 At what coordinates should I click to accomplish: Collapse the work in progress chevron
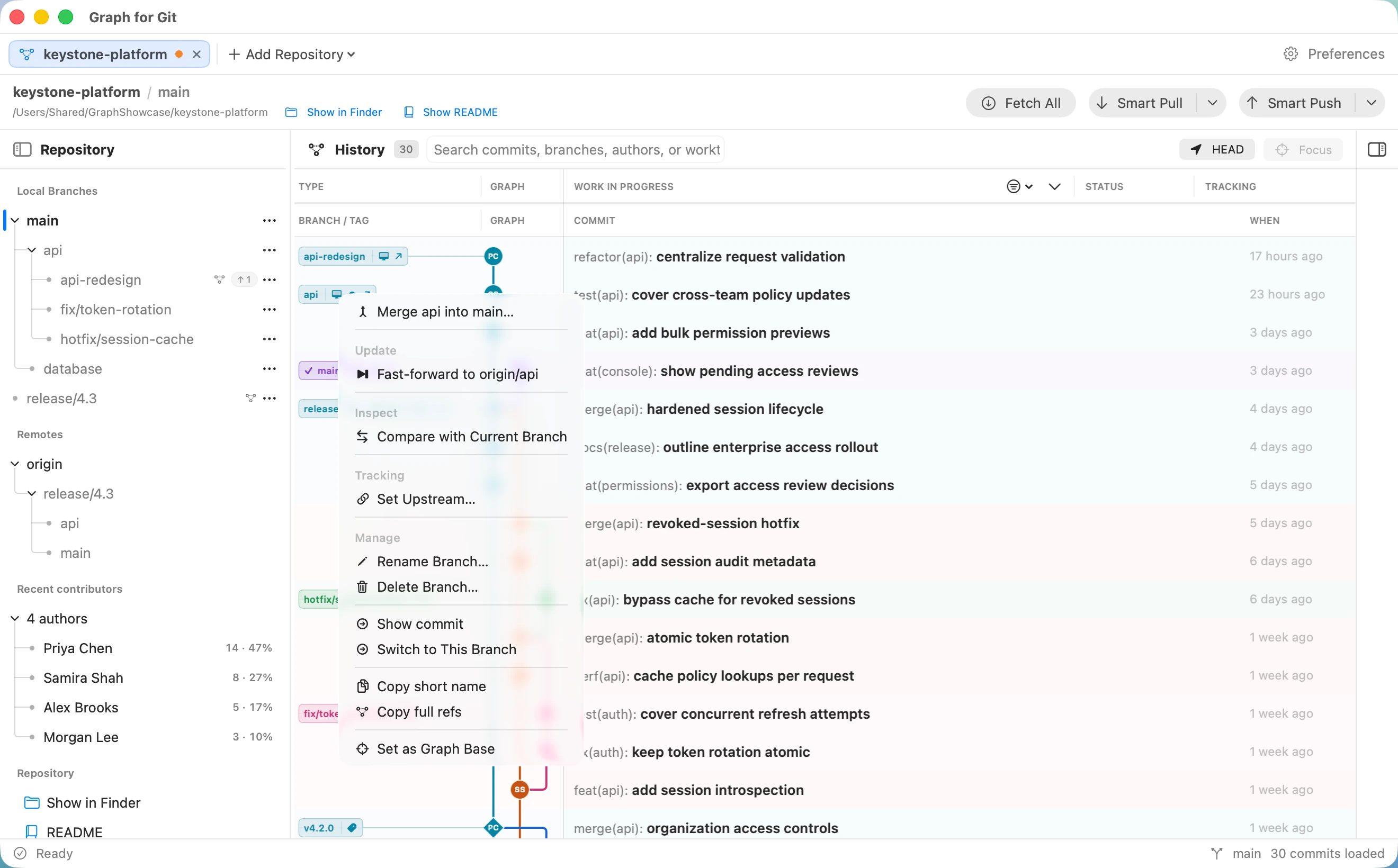point(1054,186)
